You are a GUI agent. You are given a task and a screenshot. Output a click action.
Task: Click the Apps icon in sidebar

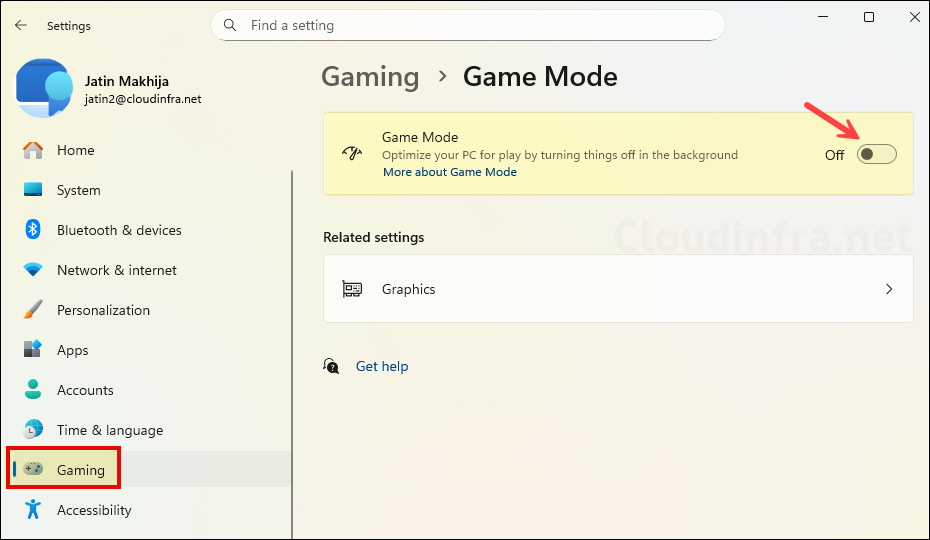pos(33,349)
